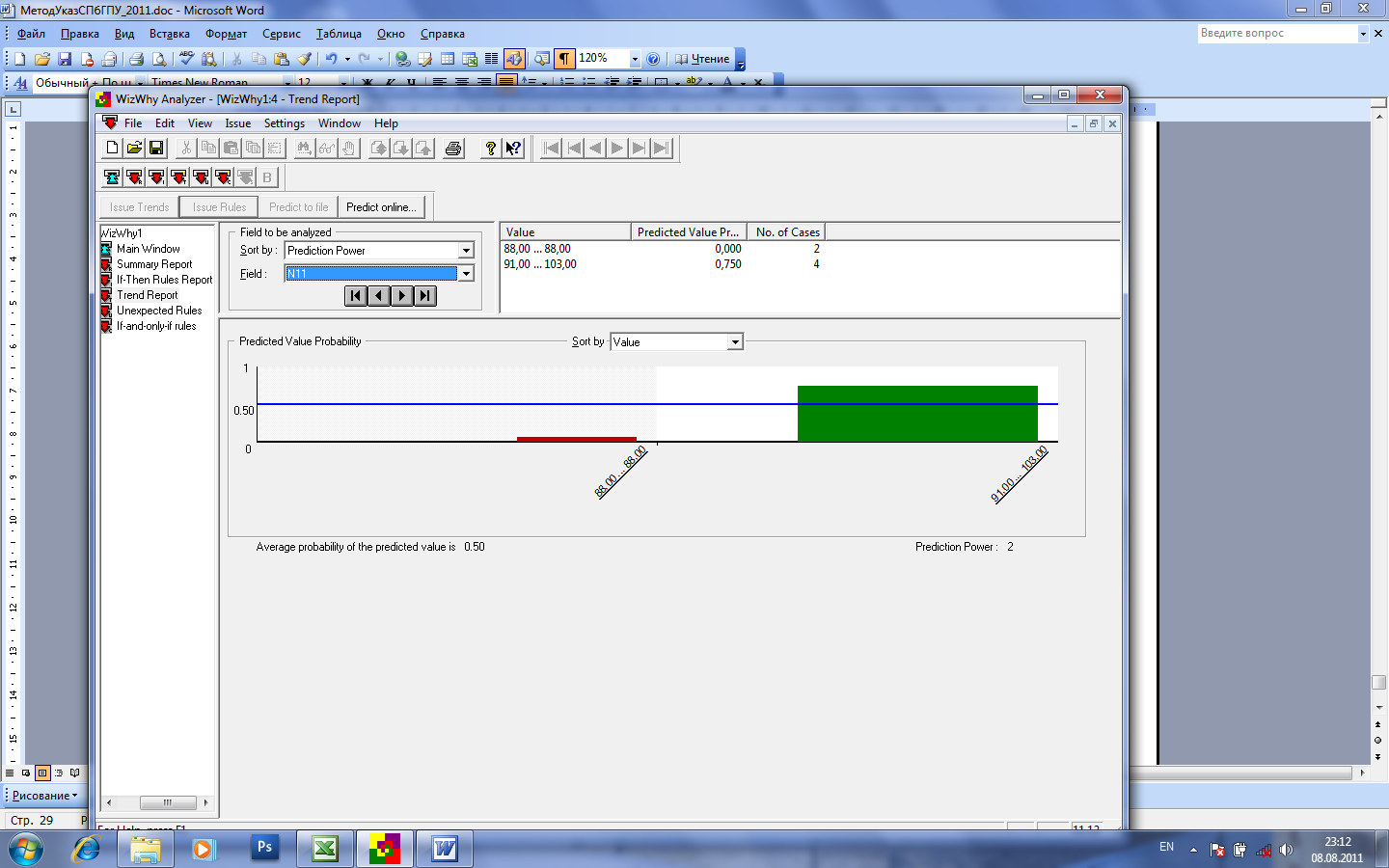The image size is (1389, 868).
Task: Jump to last field with the last-record button
Action: 425,296
